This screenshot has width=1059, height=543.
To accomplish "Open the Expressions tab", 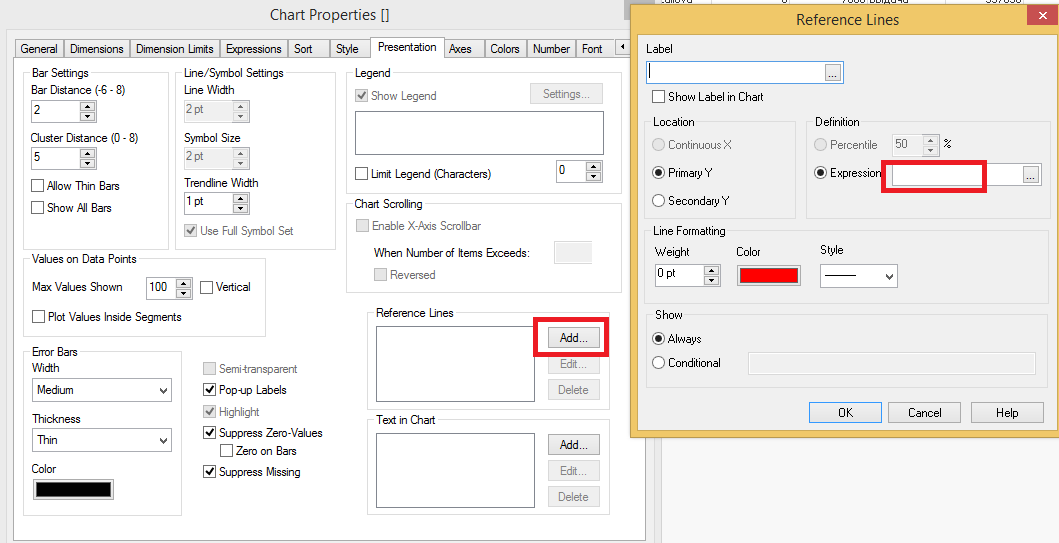I will [x=253, y=49].
